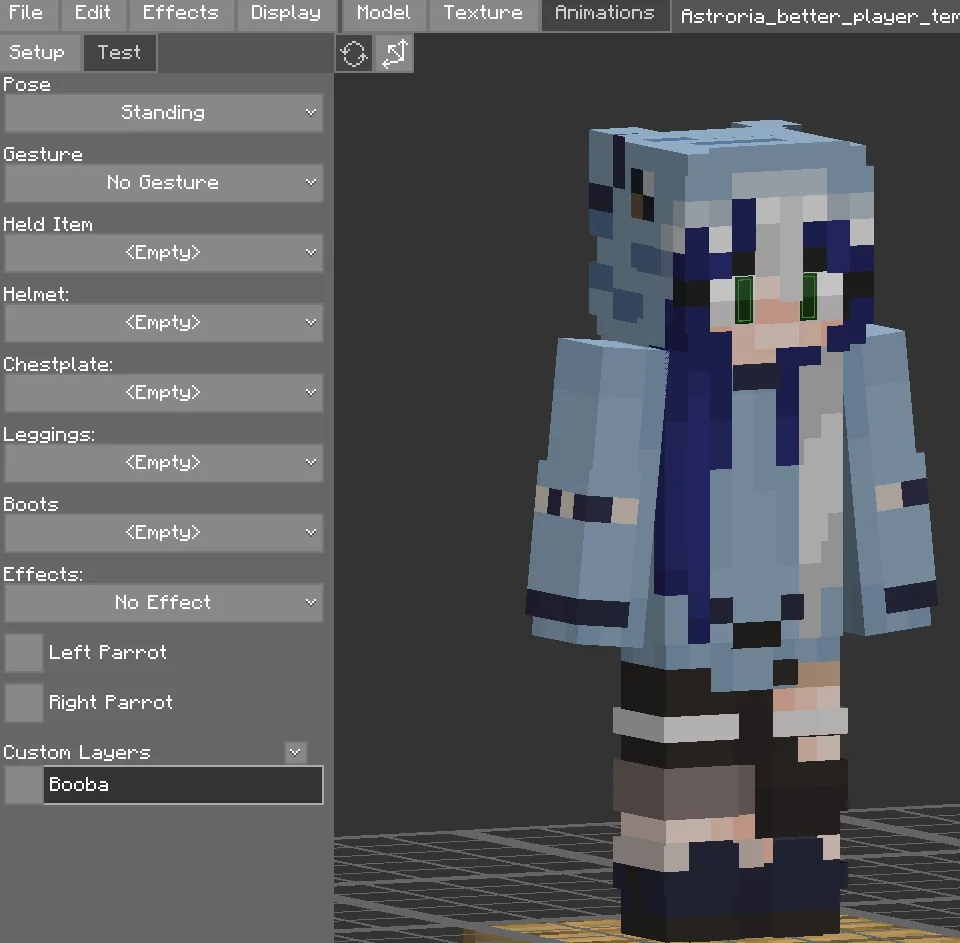Switch to the Animations tab
The image size is (960, 943).
[605, 13]
